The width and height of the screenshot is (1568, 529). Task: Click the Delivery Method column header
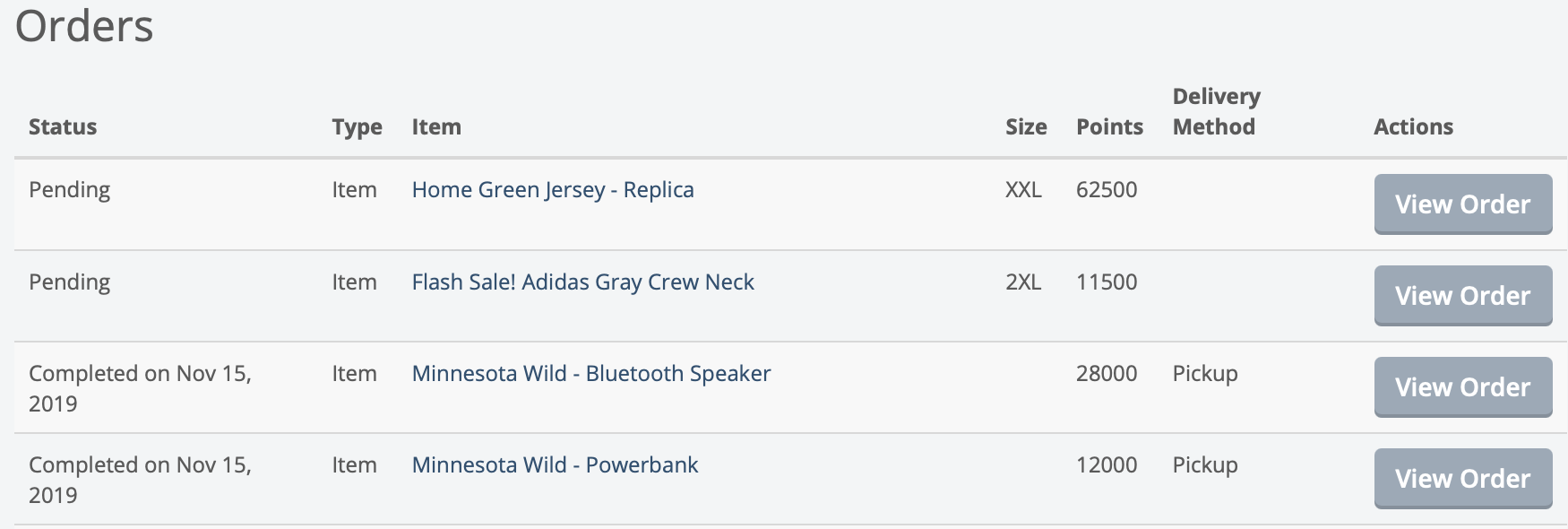[x=1216, y=111]
